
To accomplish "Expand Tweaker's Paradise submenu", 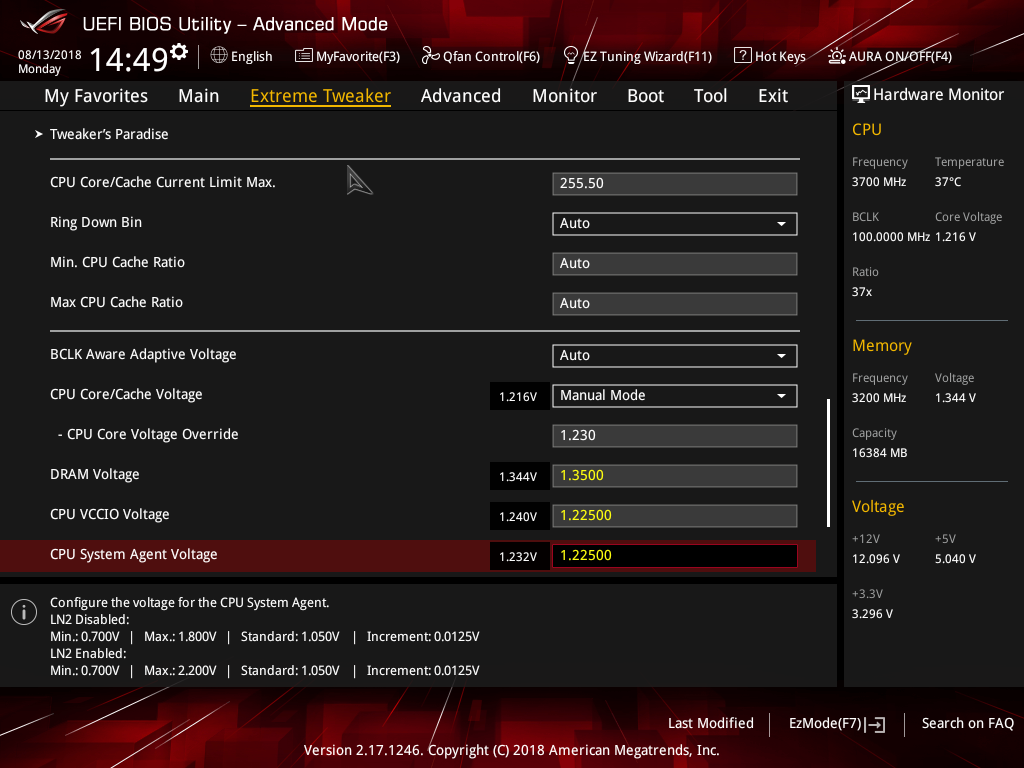I will [108, 134].
